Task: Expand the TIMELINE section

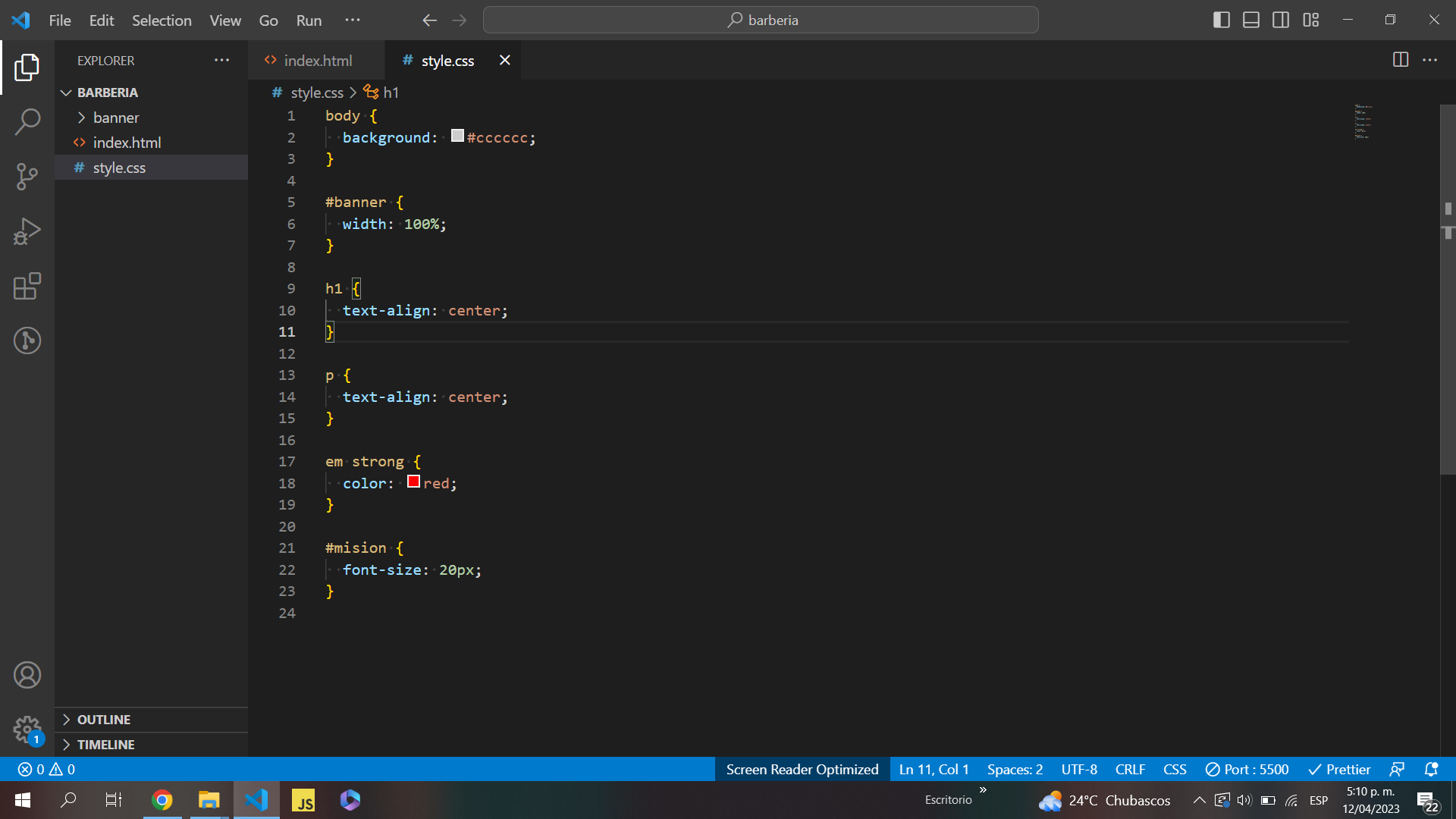Action: click(152, 745)
